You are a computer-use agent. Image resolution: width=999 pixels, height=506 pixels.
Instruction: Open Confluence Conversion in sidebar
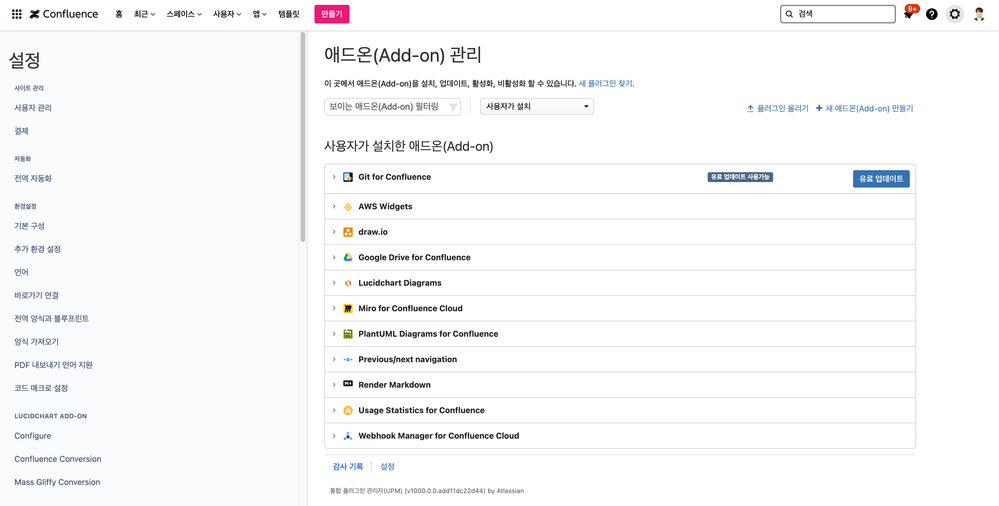point(58,459)
